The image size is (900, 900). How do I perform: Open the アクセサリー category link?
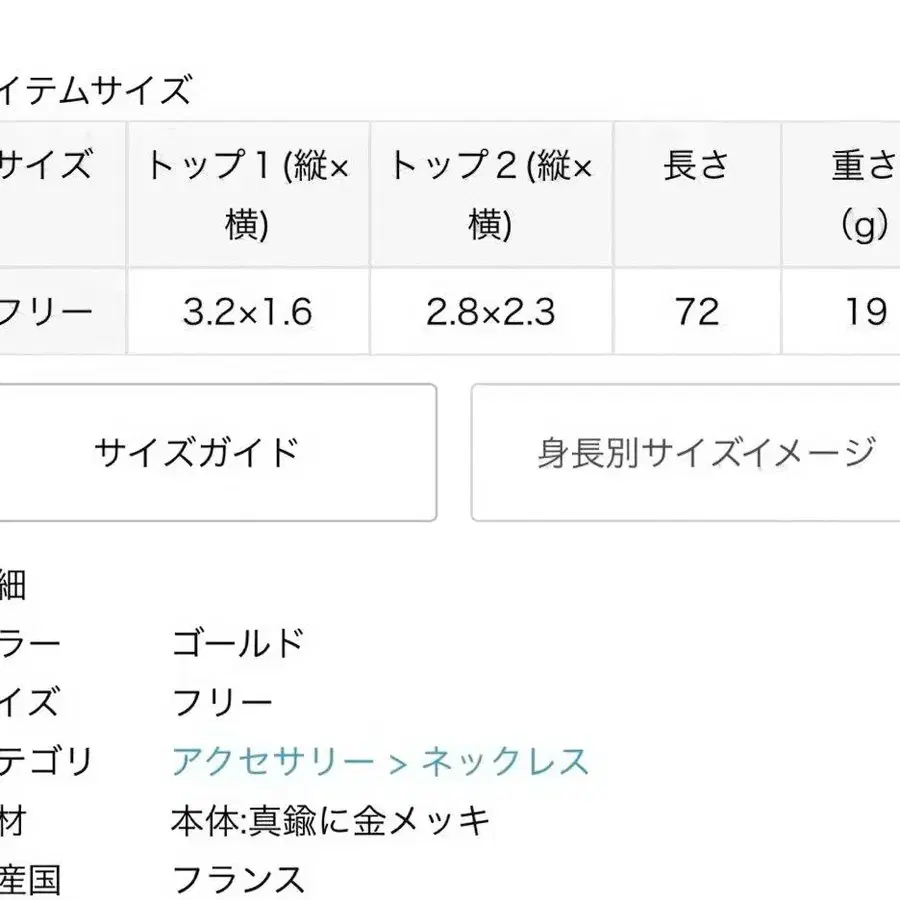pyautogui.click(x=273, y=762)
